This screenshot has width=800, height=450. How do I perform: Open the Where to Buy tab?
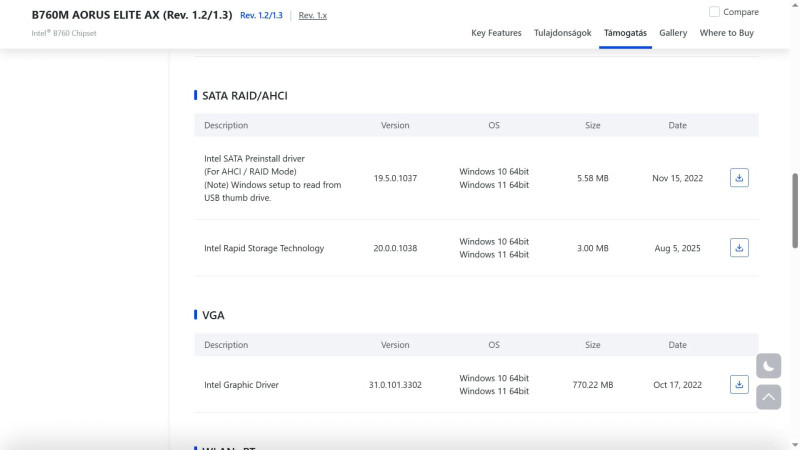coord(726,33)
